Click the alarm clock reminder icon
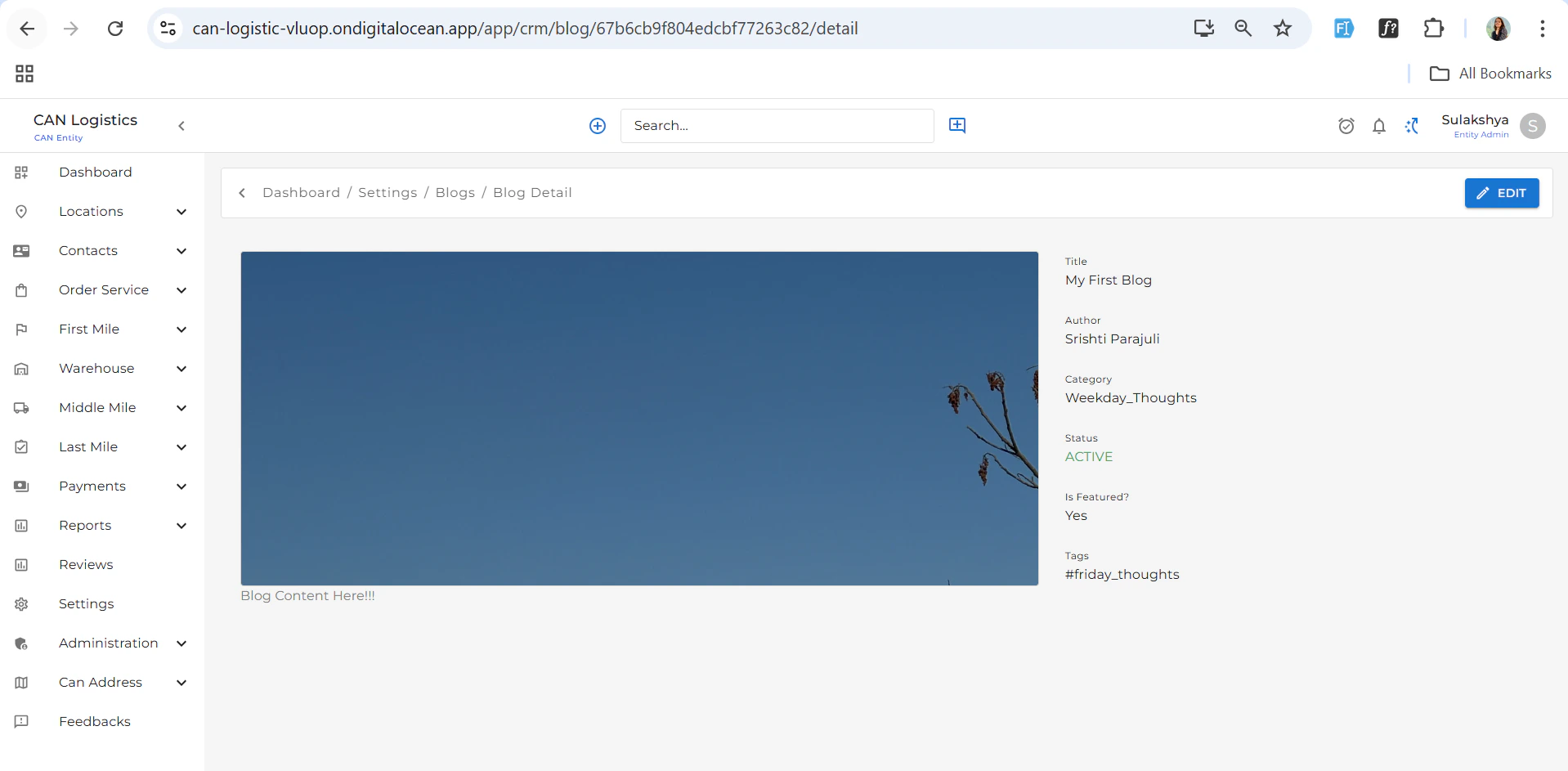 [x=1346, y=126]
